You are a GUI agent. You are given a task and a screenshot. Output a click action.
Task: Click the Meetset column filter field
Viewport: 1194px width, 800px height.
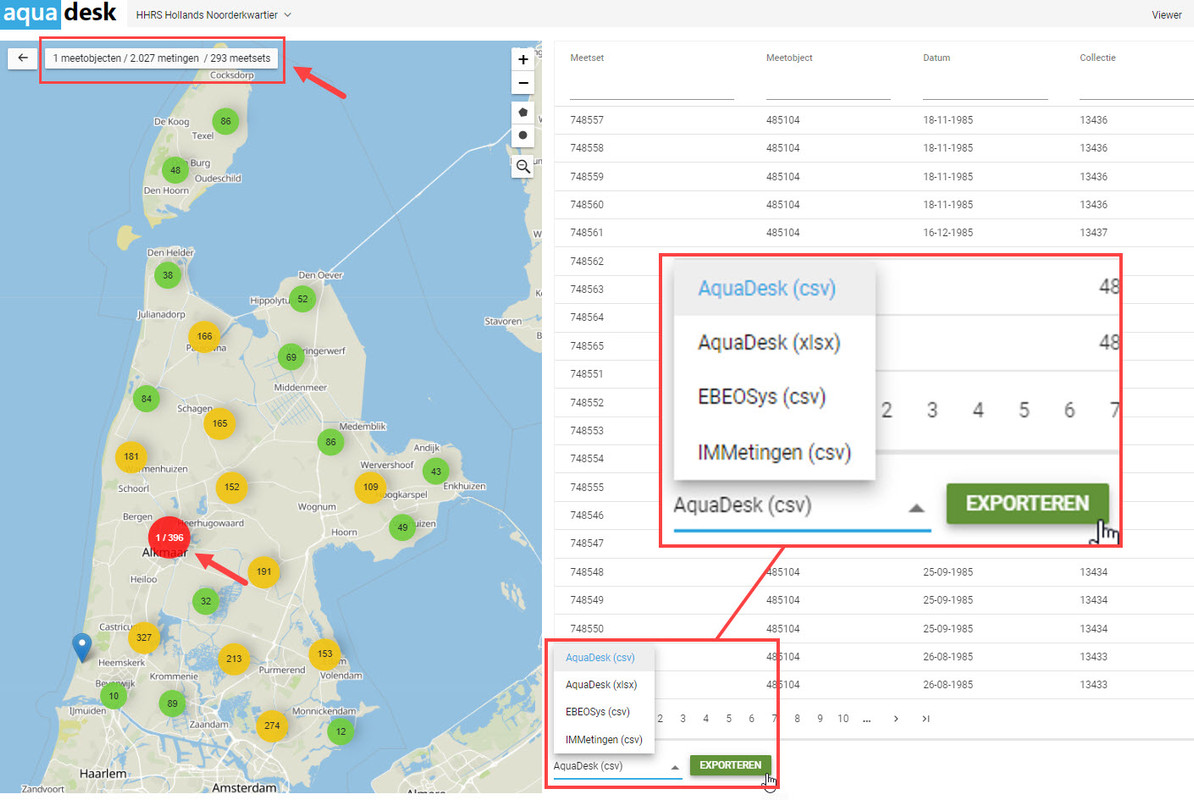pos(652,90)
